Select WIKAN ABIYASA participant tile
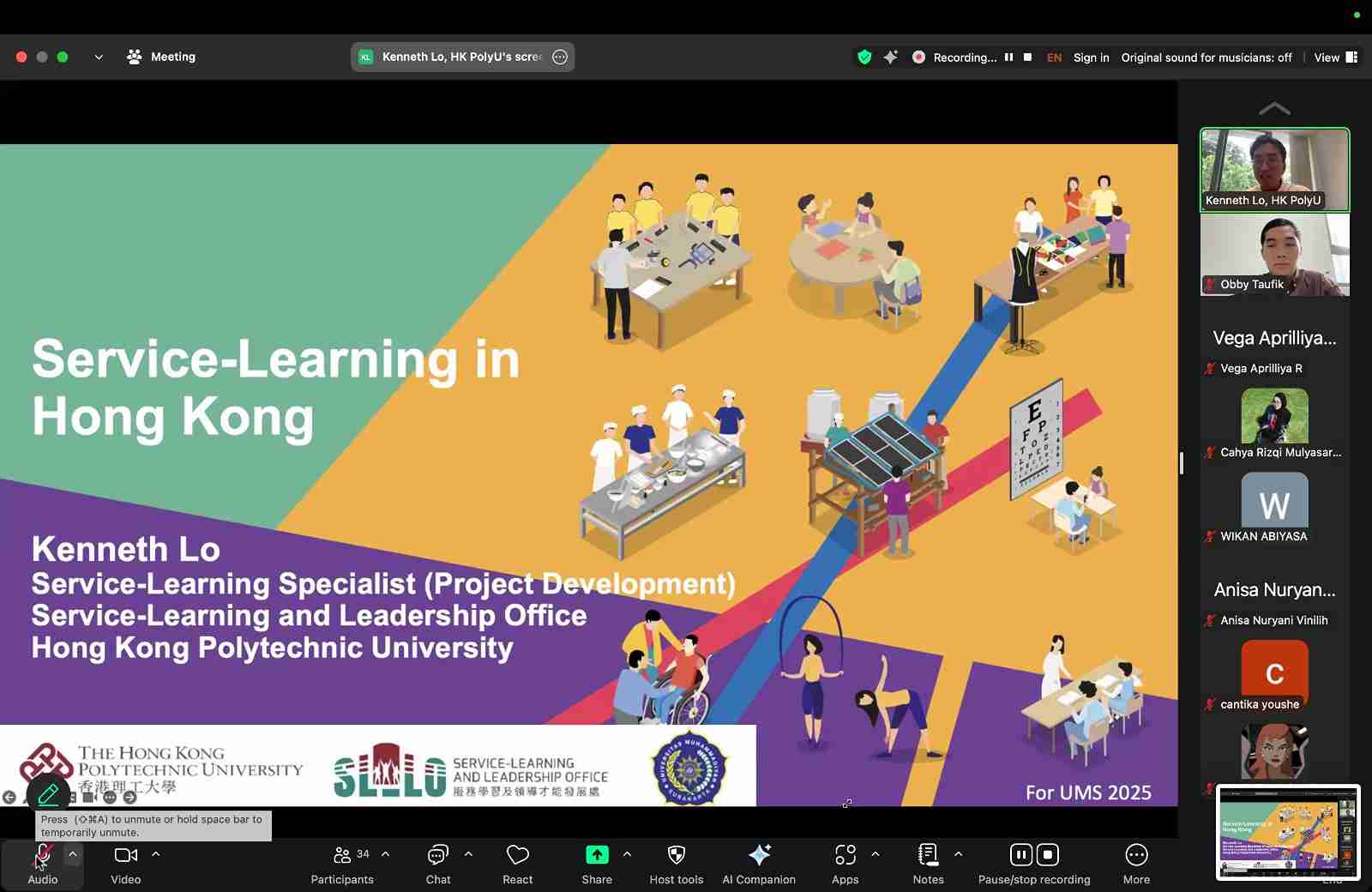The height and width of the screenshot is (892, 1372). click(x=1275, y=507)
